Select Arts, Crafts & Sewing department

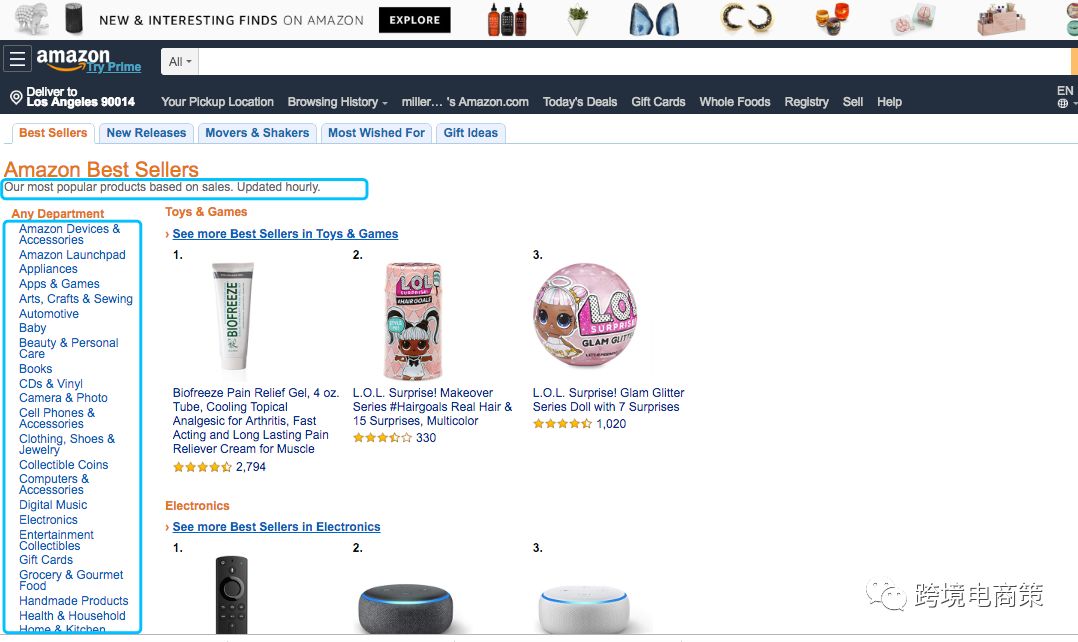(x=76, y=299)
